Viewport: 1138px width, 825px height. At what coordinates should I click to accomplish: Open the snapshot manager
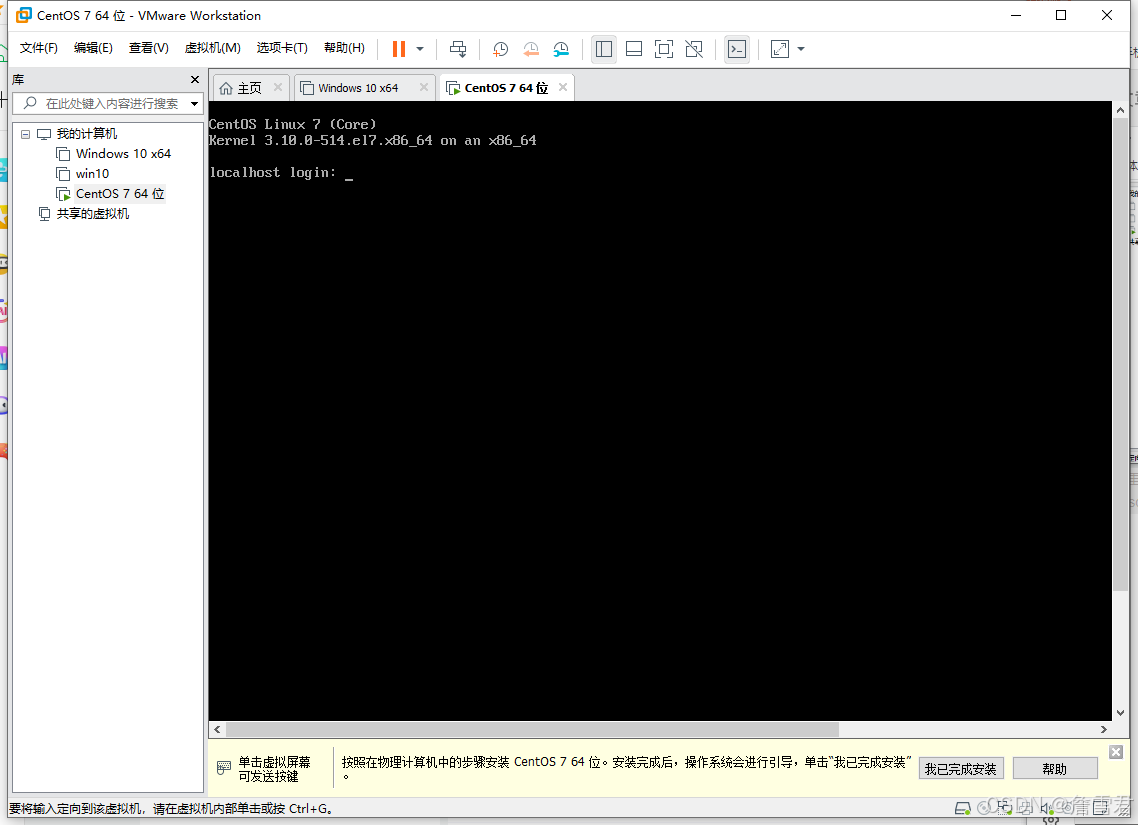click(x=561, y=49)
